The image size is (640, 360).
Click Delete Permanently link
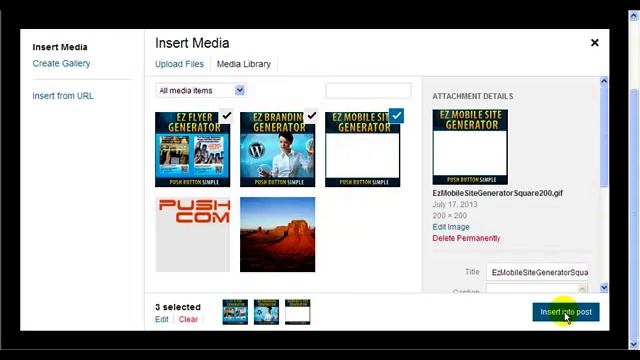point(466,238)
